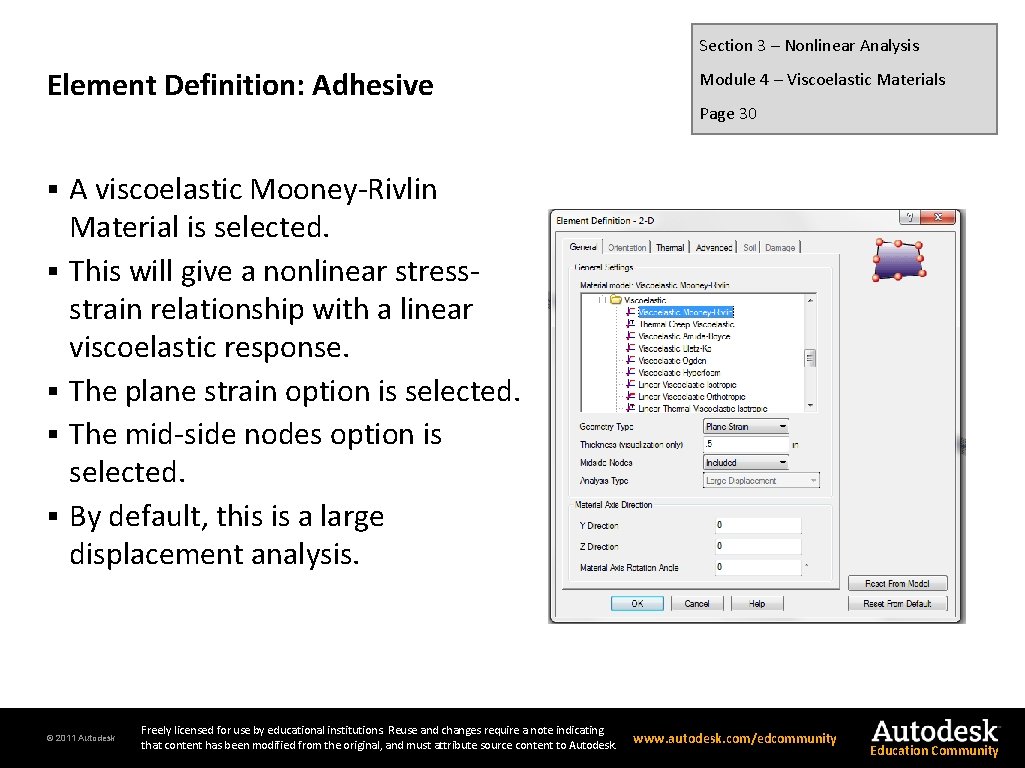Click the Viscoelastic folder label
Image resolution: width=1025 pixels, height=768 pixels.
(645, 300)
